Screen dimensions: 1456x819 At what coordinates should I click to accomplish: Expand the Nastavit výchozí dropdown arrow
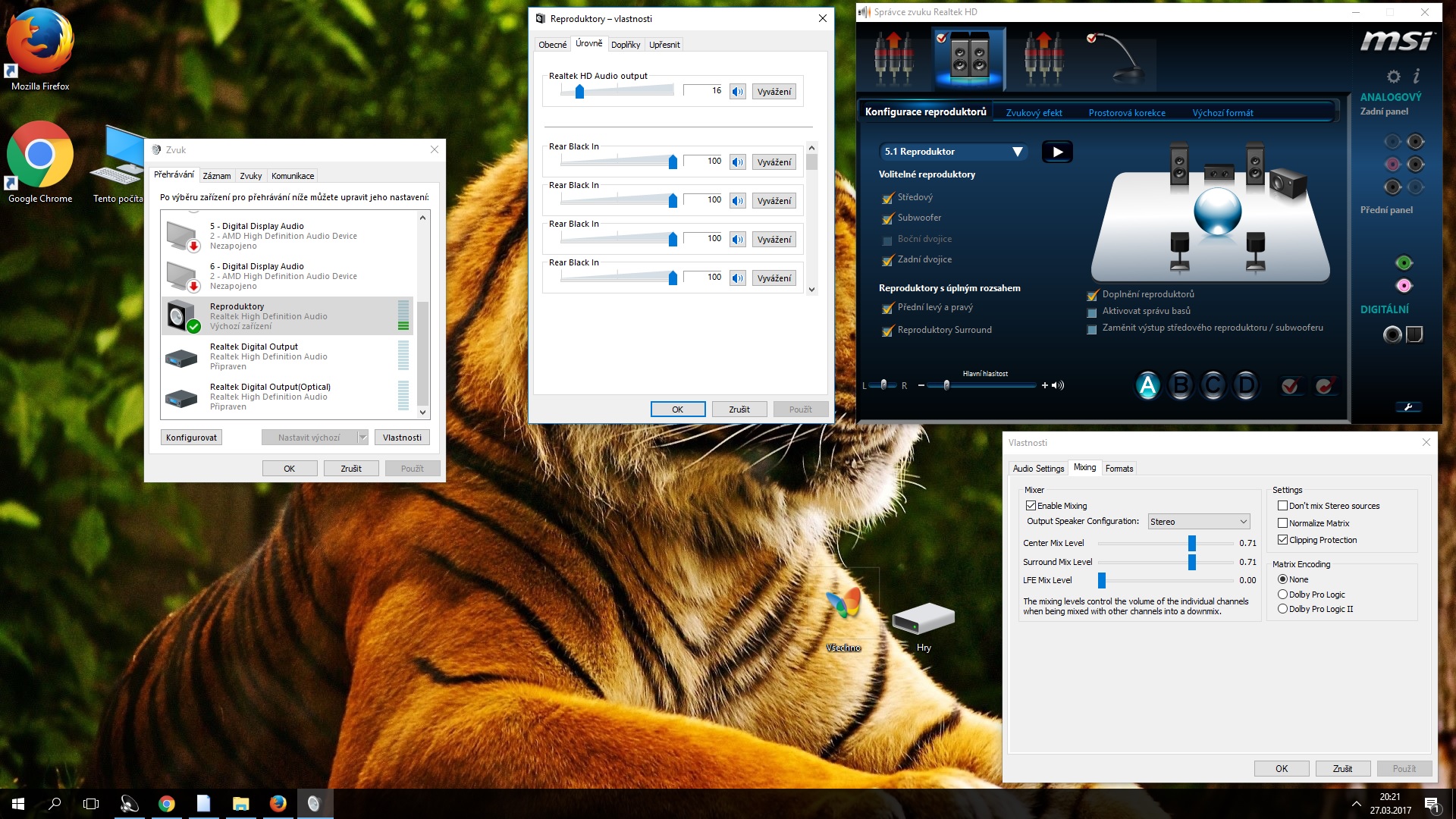[362, 438]
